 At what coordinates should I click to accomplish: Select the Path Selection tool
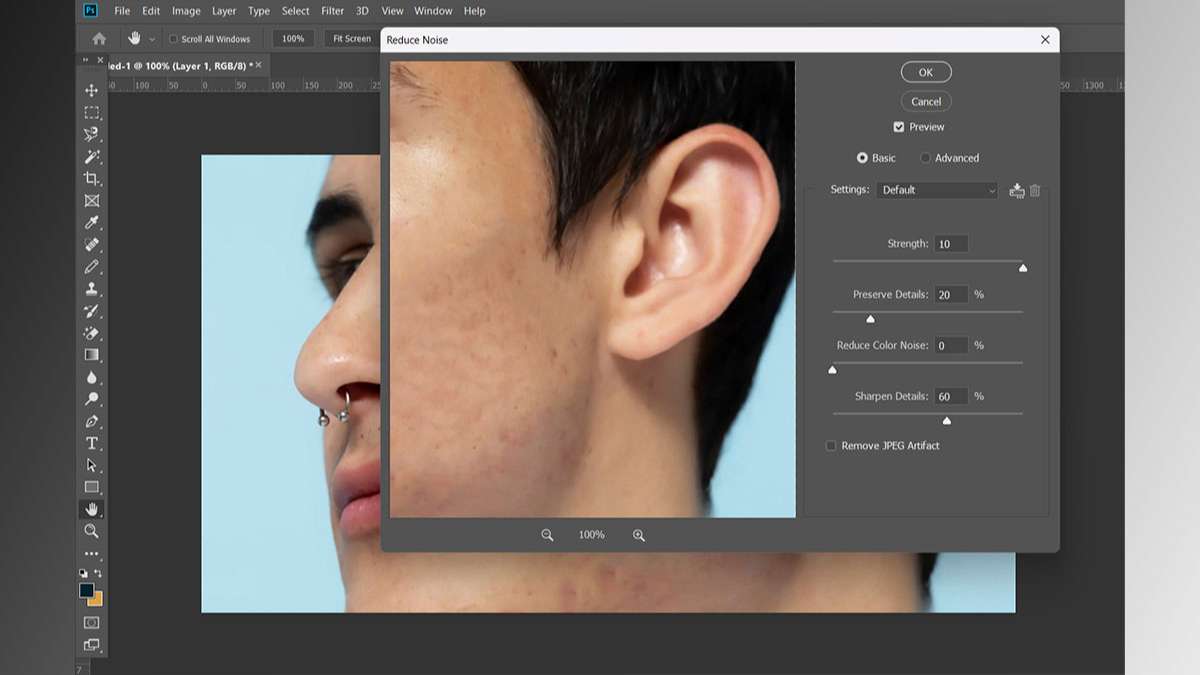[x=92, y=465]
